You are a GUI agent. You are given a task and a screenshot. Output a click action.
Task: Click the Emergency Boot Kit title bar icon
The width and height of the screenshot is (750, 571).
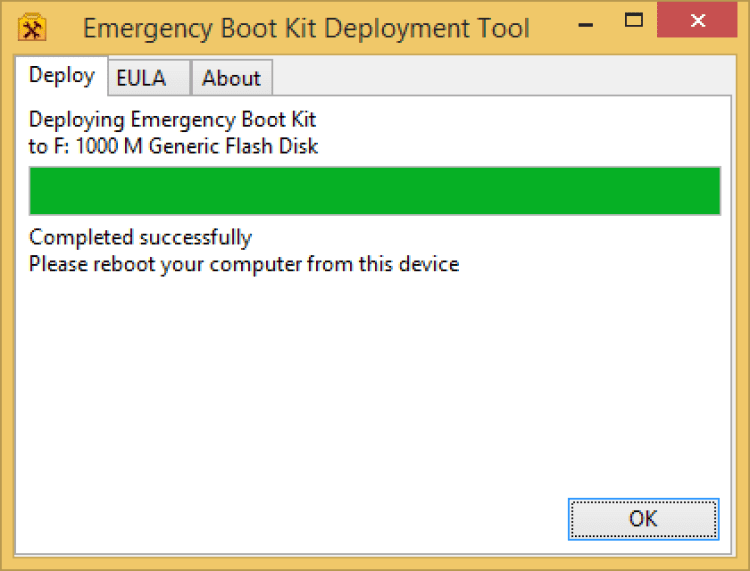(x=32, y=27)
